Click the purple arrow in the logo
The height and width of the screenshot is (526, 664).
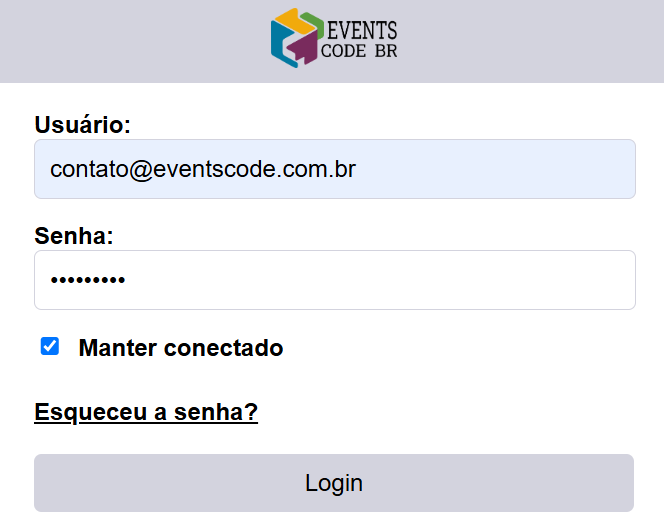coord(305,48)
